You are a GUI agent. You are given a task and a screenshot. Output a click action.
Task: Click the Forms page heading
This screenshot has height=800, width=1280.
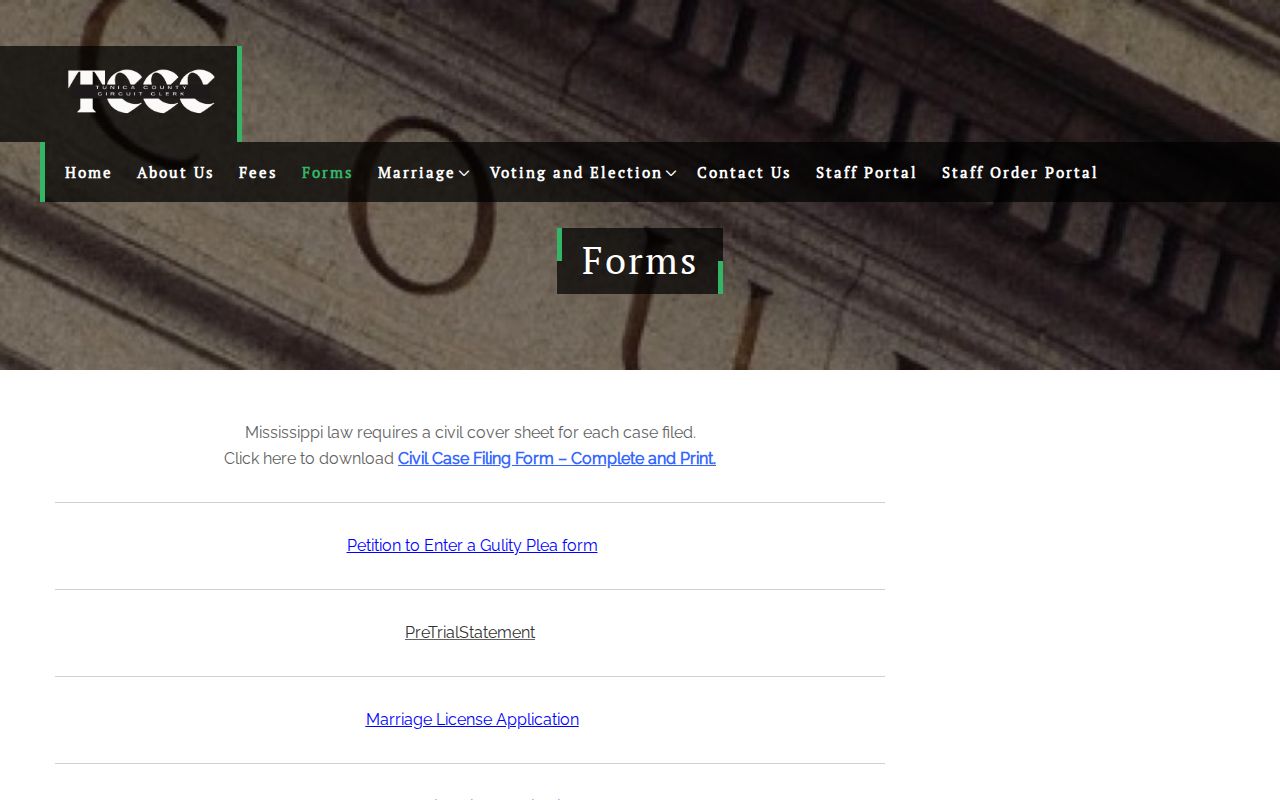pos(640,261)
